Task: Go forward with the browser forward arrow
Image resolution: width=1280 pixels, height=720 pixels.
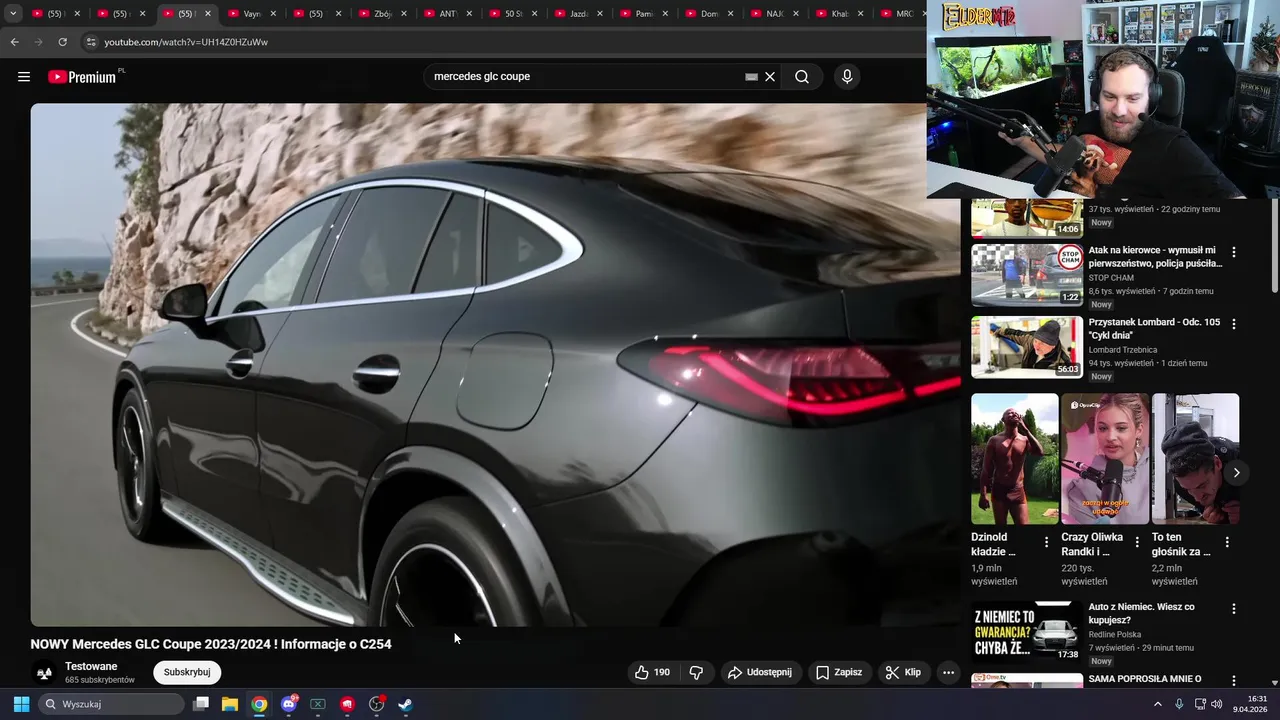Action: tap(38, 42)
